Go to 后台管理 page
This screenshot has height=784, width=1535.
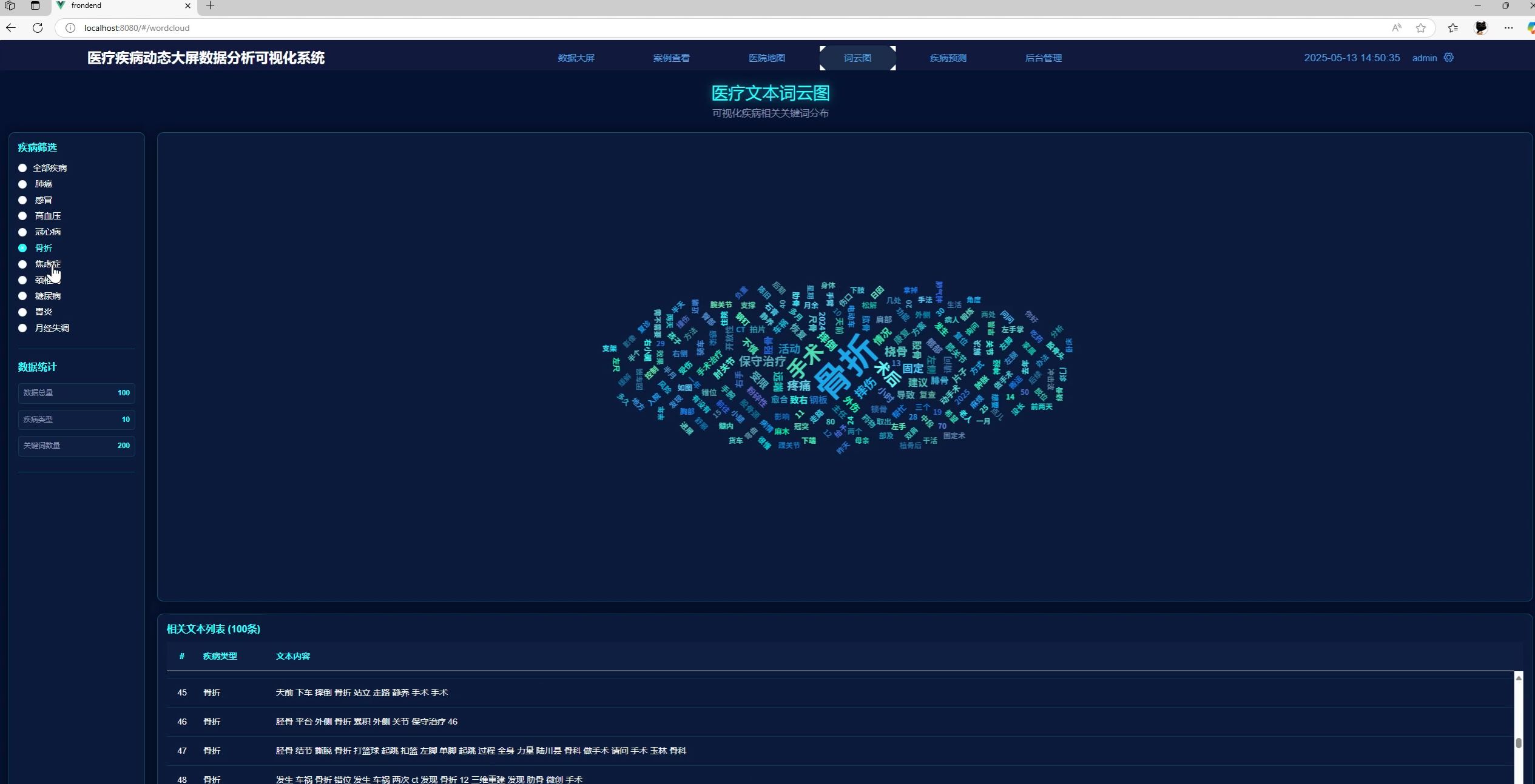click(1043, 58)
